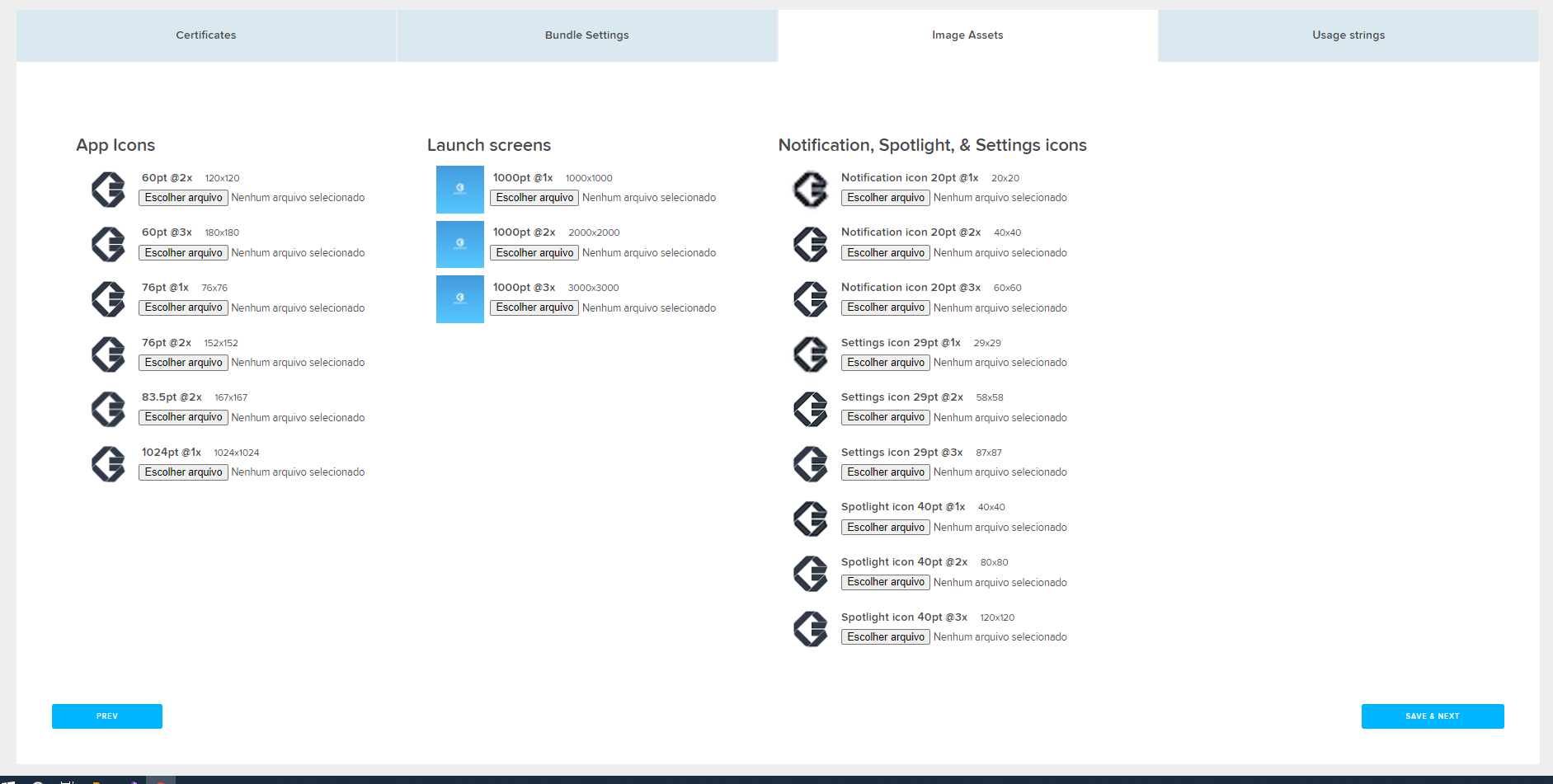
Task: Select the 83.5pt @2x app icon image
Action: tap(108, 409)
